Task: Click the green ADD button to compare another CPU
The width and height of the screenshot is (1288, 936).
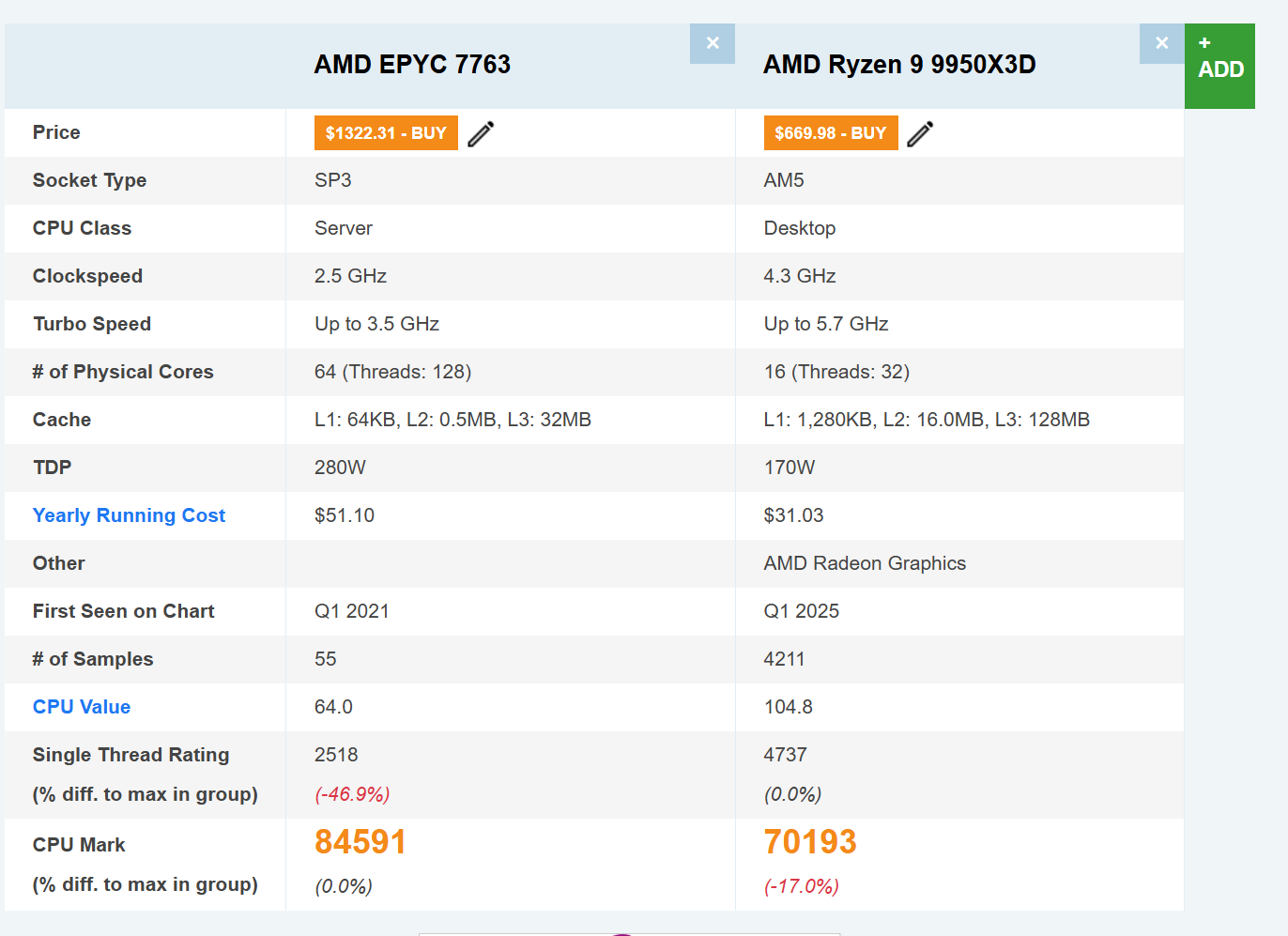Action: 1219,66
